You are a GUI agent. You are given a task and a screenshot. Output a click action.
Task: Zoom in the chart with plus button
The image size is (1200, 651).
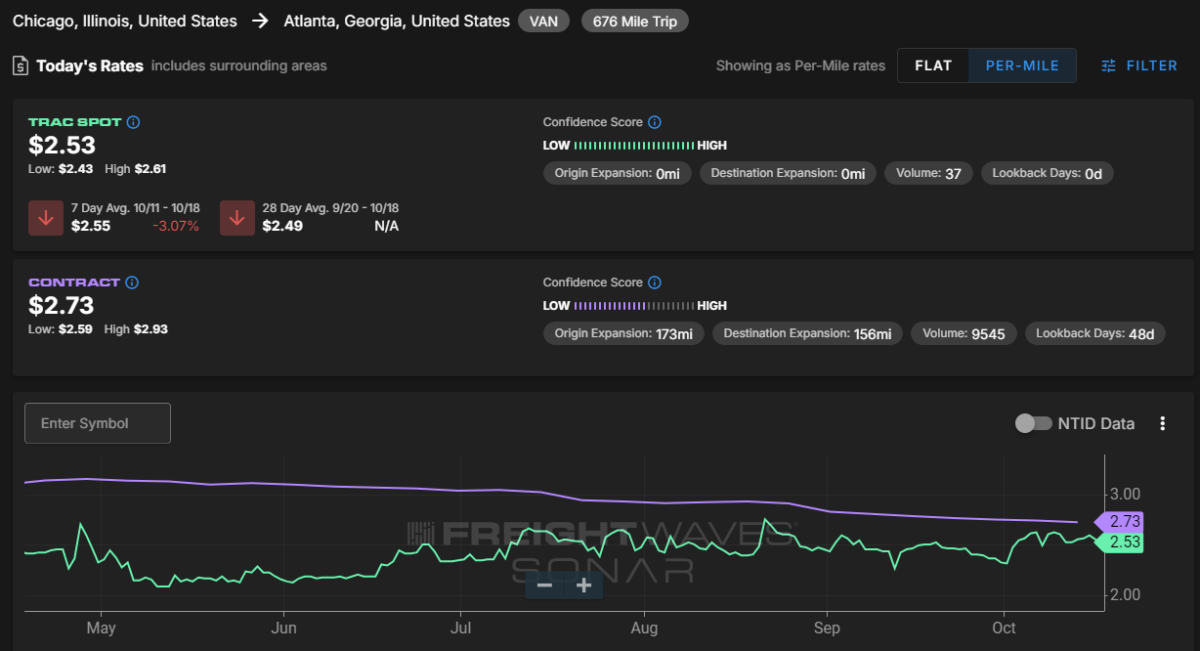pyautogui.click(x=584, y=585)
